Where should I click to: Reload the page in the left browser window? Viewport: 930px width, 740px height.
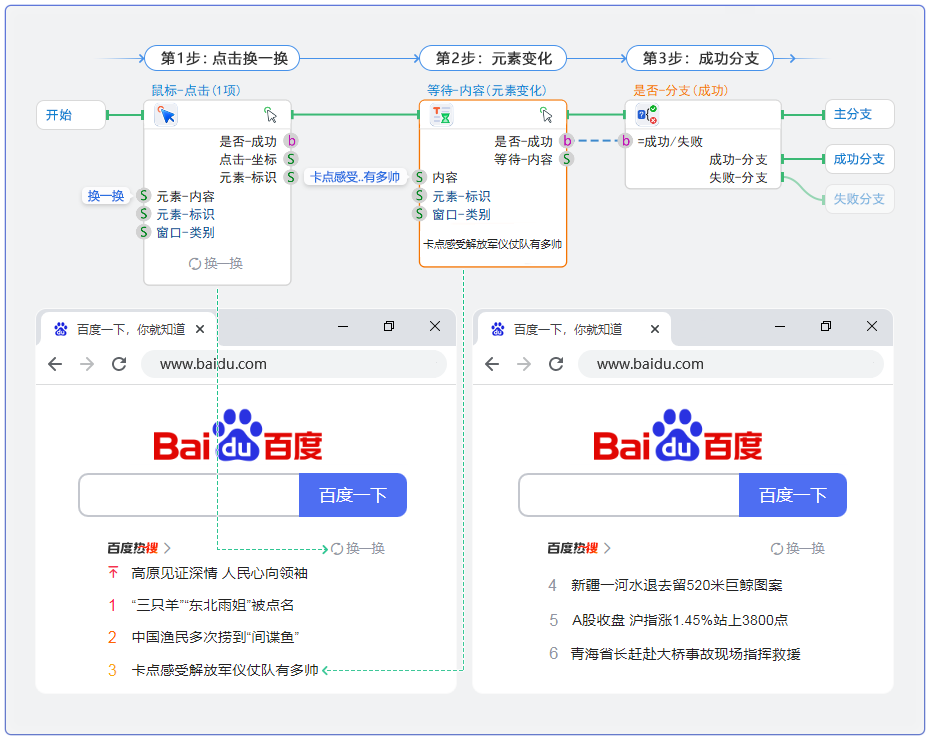click(x=119, y=364)
